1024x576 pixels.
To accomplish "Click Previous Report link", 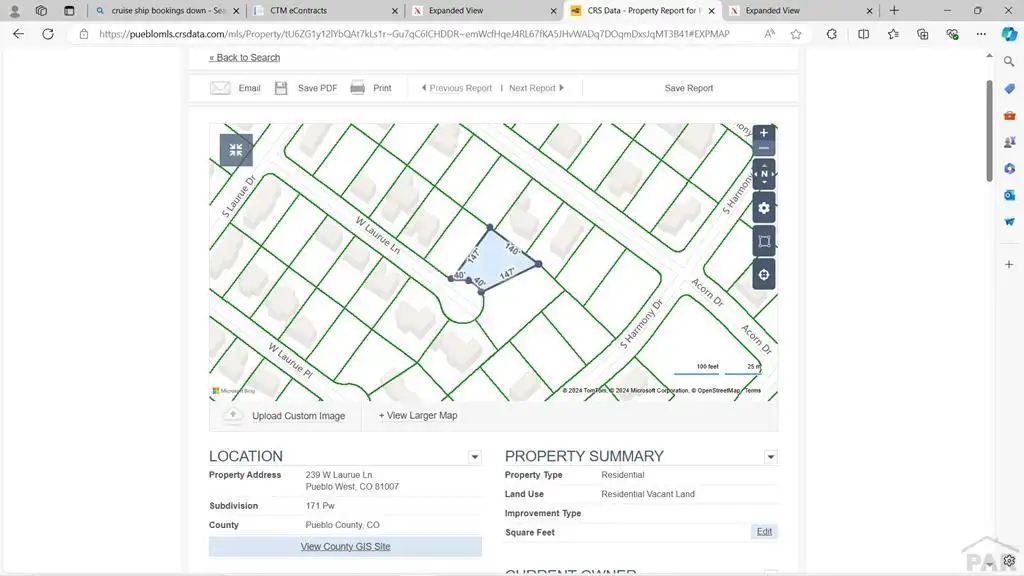I will [x=456, y=88].
